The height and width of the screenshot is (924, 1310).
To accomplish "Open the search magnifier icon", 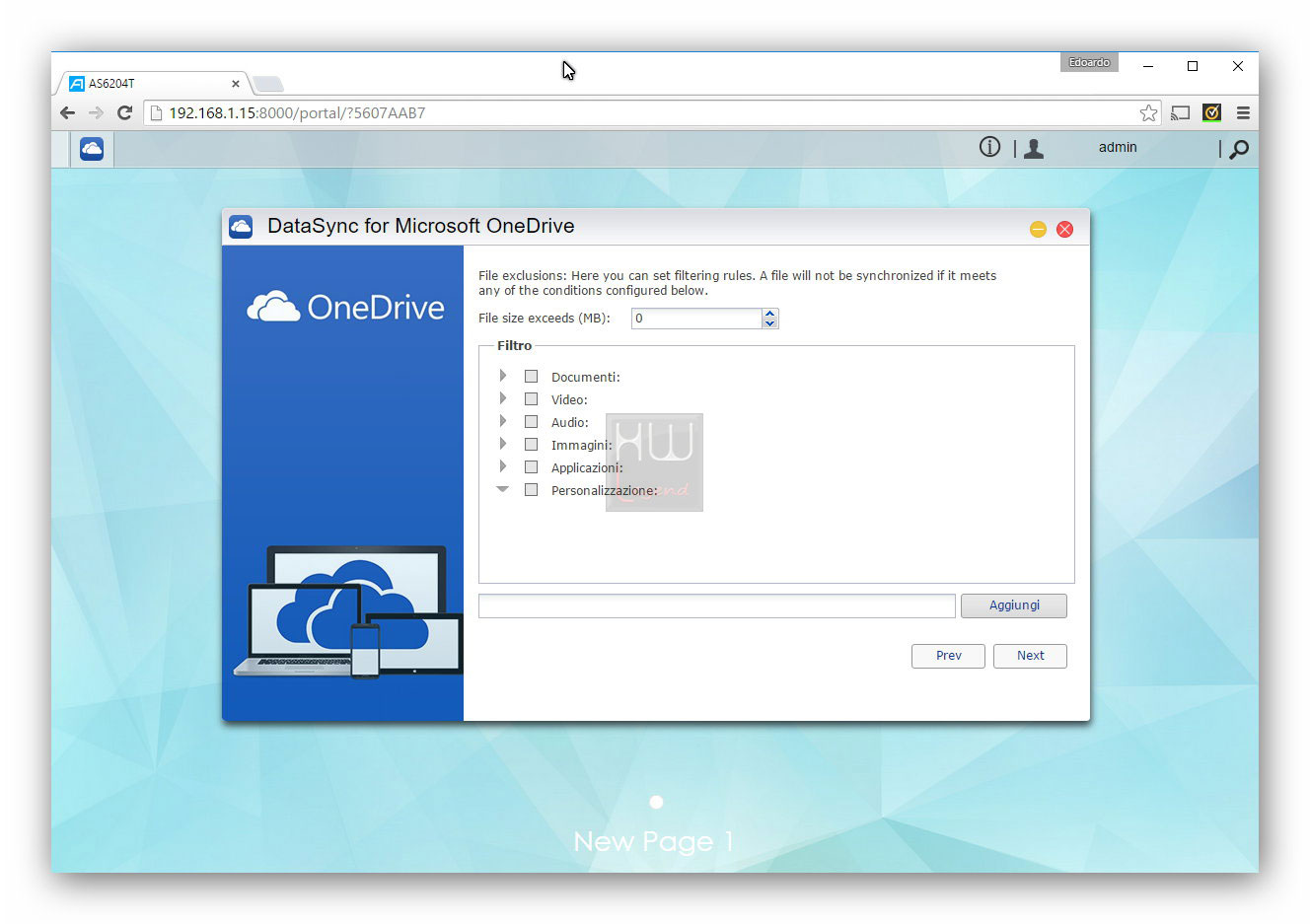I will tap(1239, 149).
